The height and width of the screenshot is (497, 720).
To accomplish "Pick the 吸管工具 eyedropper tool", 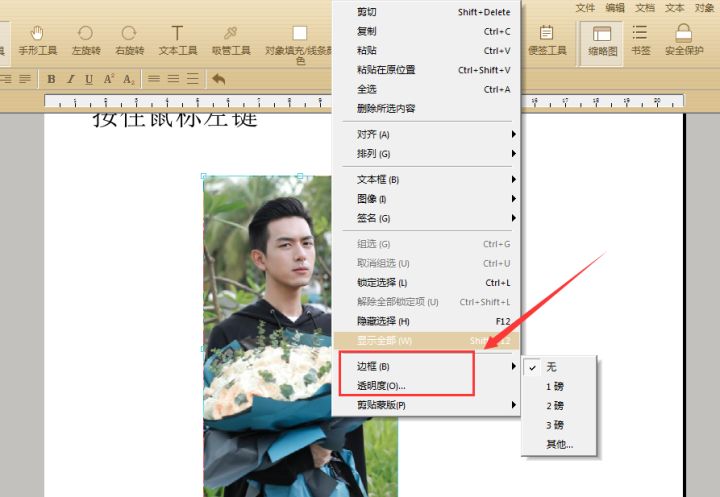I will tap(231, 40).
